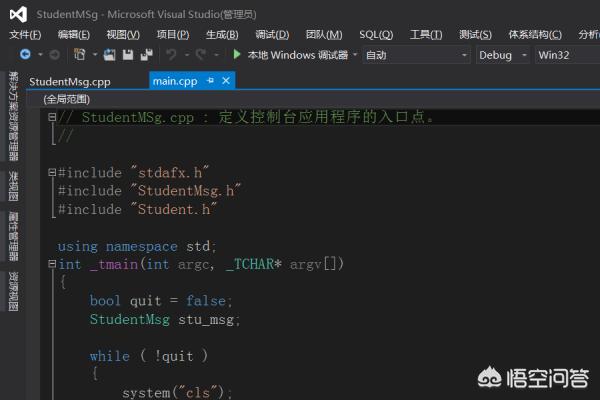
Task: Open the 编辑(E) menu
Action: 74,35
